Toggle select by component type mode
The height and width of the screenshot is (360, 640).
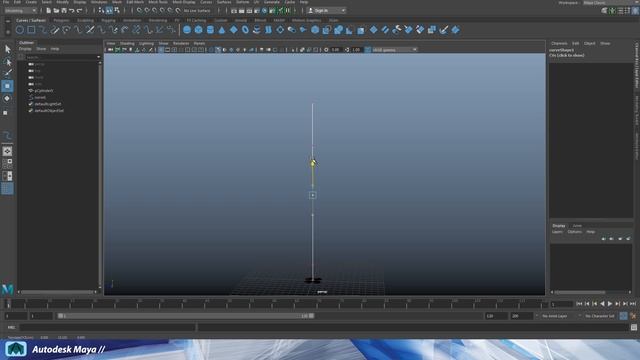pyautogui.click(x=117, y=11)
